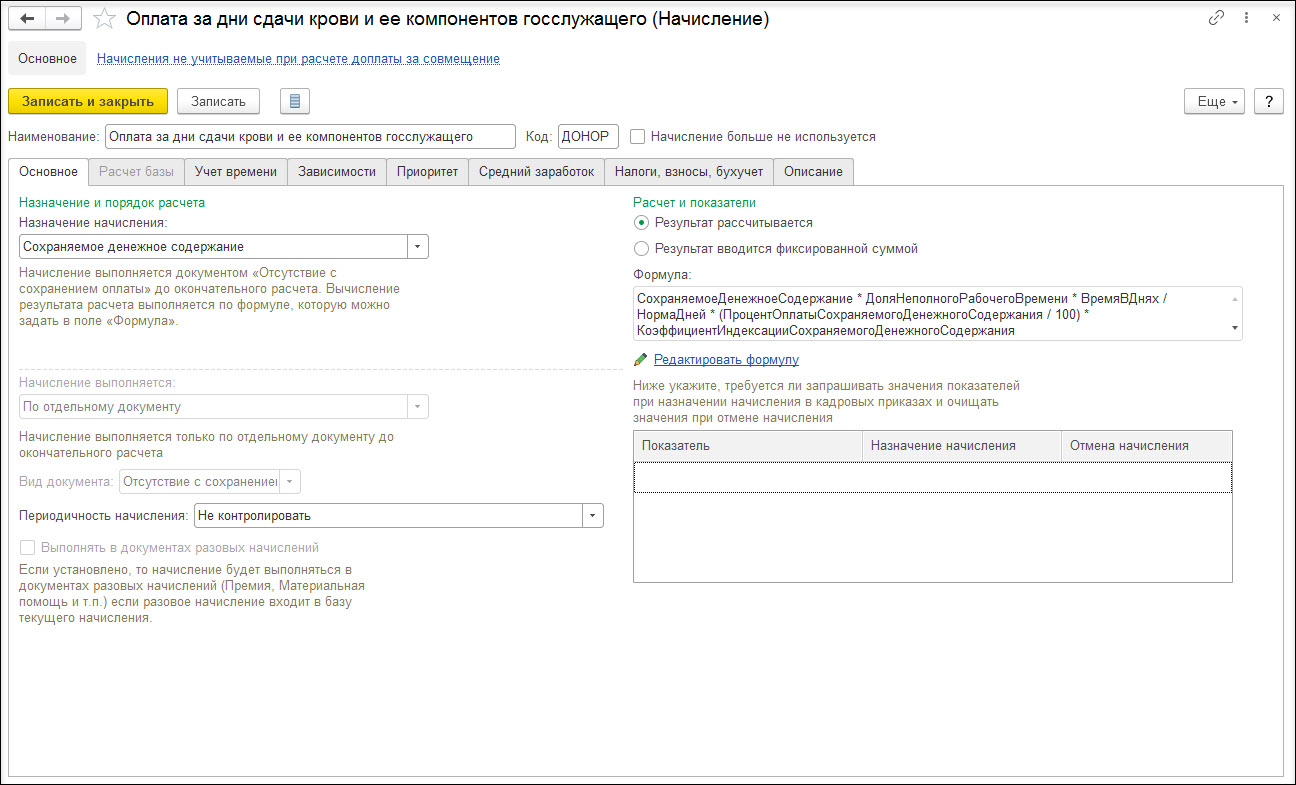The height and width of the screenshot is (785, 1296).
Task: Select the 'Основное' navigation section at top
Action: point(47,59)
